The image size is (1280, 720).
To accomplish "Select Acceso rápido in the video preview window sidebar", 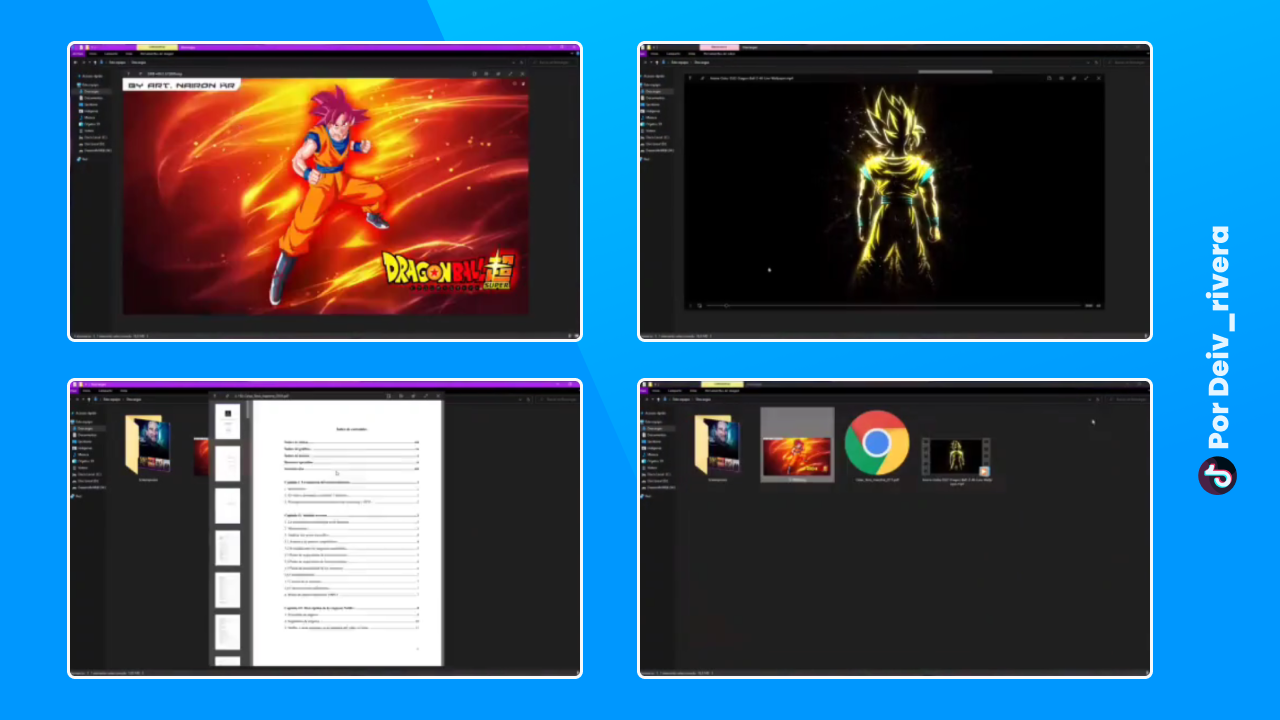I will [x=652, y=76].
